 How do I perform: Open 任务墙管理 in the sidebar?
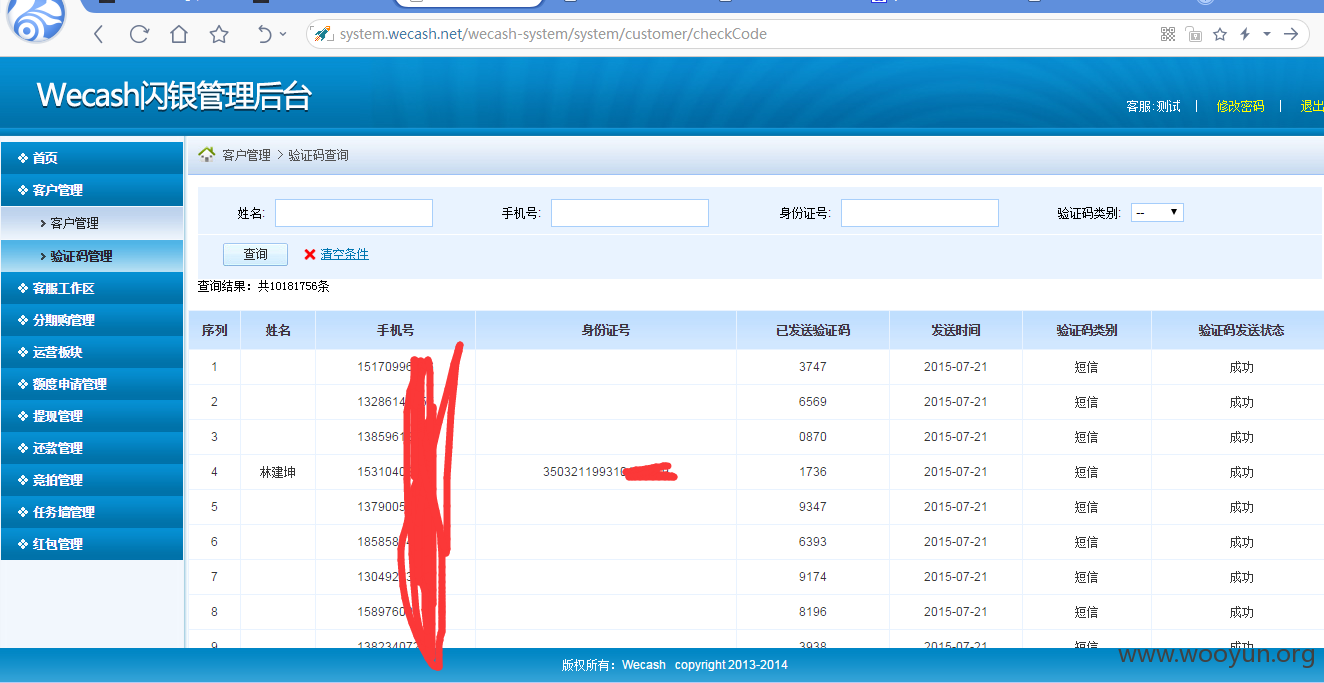92,512
